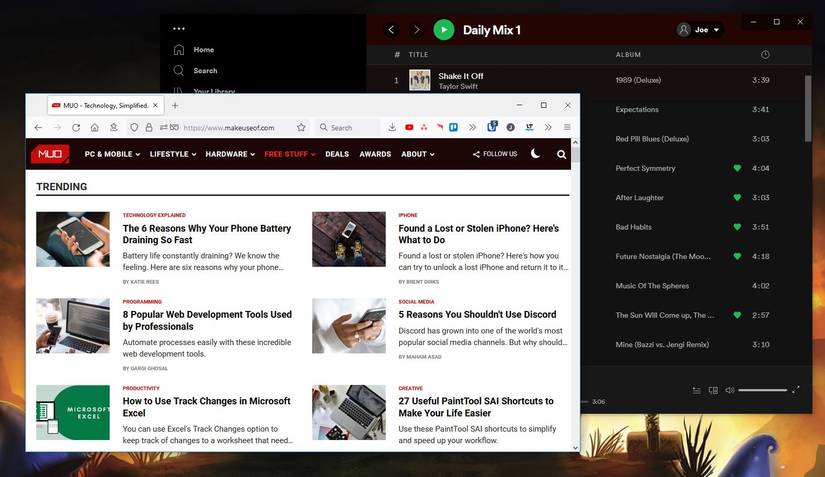Reload the page in Firefox
This screenshot has width=825, height=477.
tap(76, 127)
